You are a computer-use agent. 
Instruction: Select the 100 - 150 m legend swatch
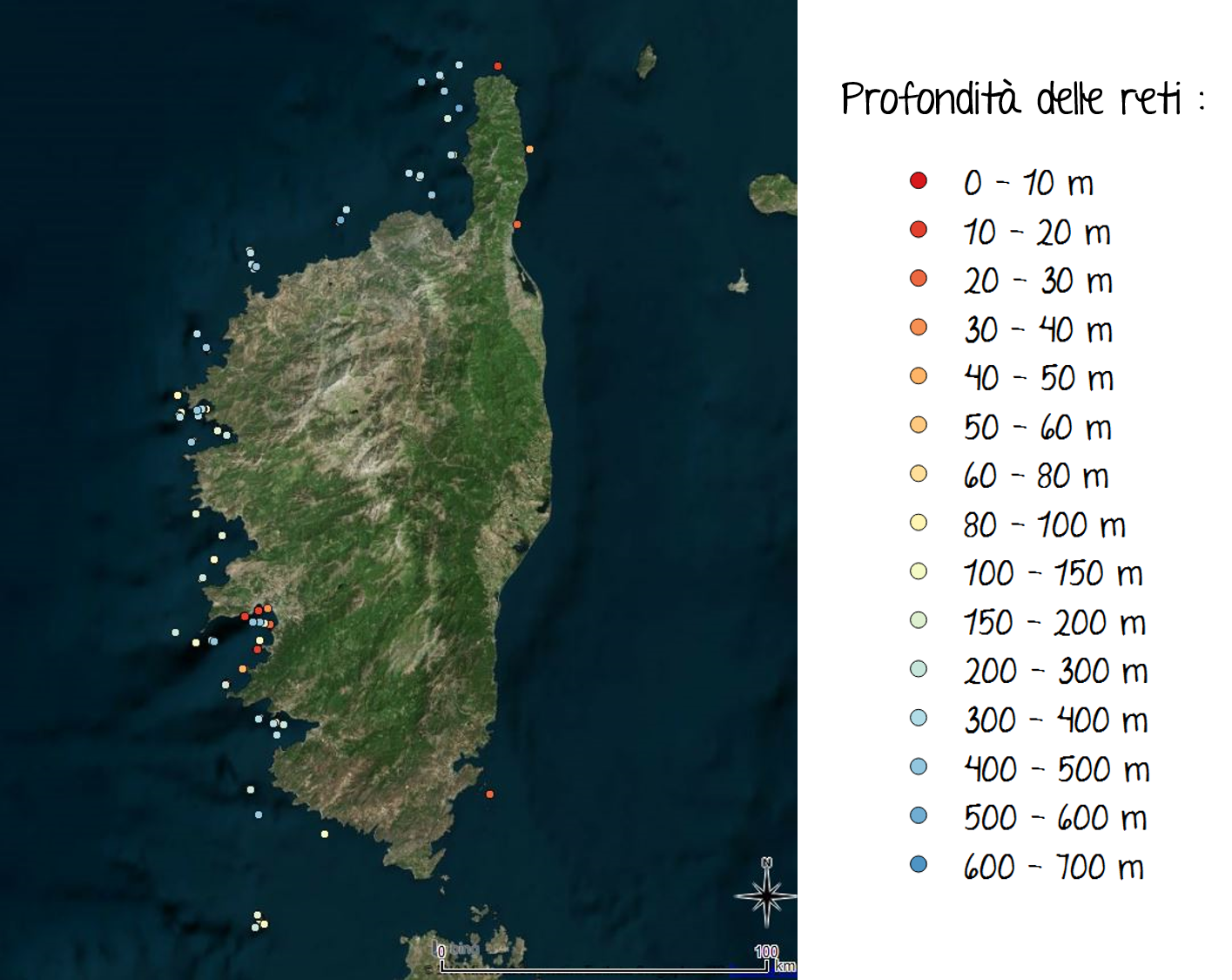tap(918, 571)
